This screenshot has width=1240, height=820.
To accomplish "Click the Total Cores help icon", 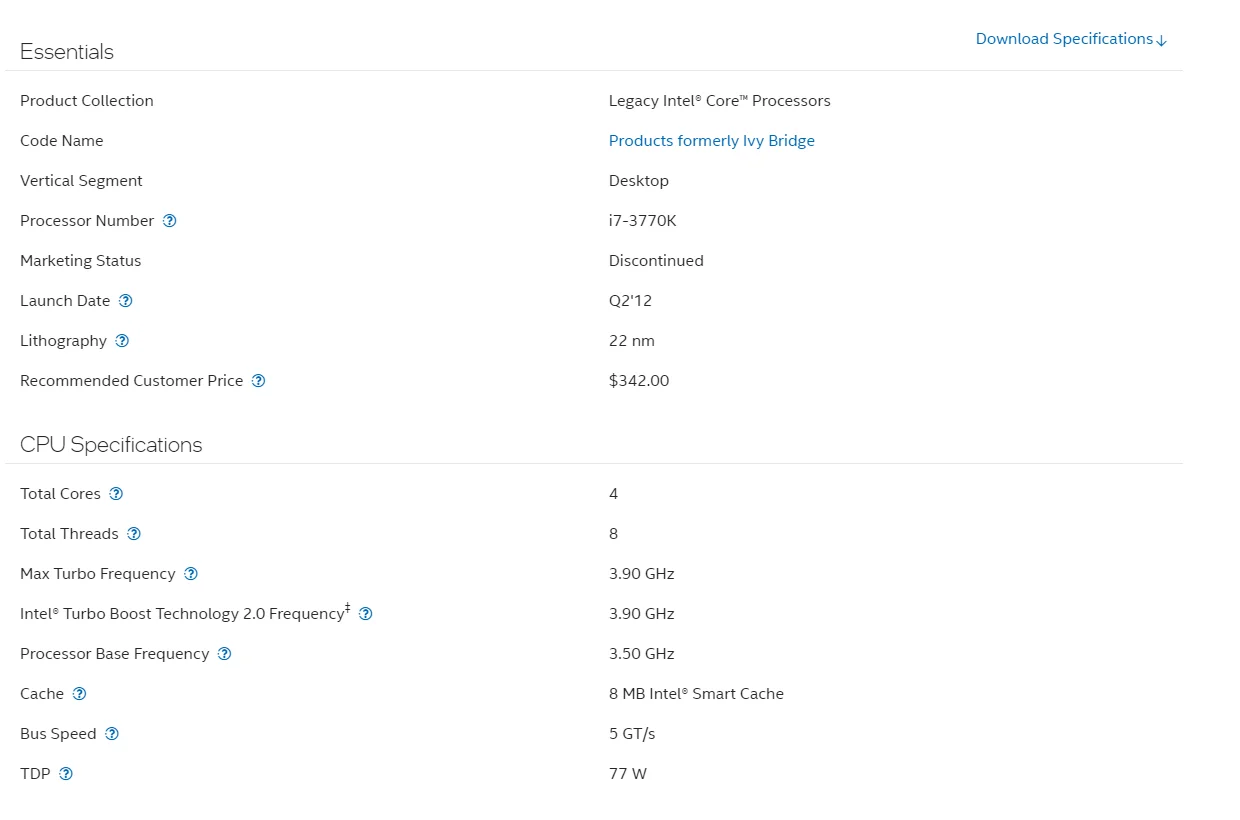I will (x=116, y=494).
